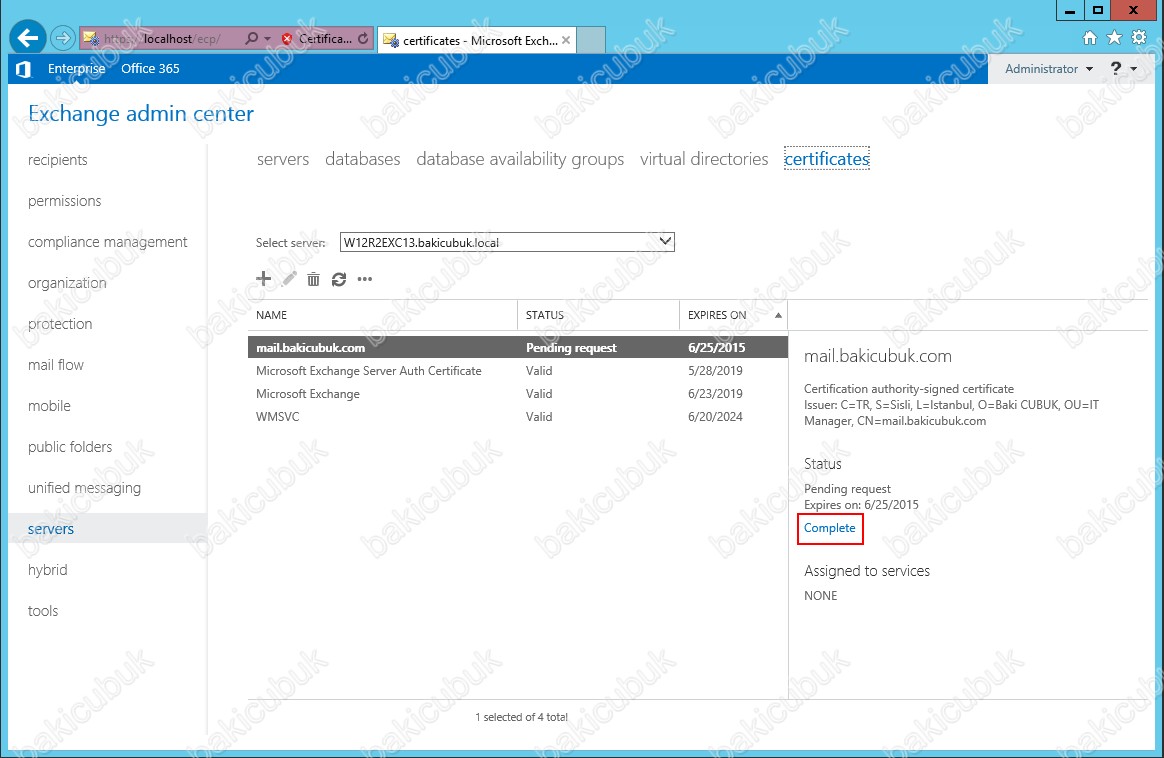
Task: Open the servers sub-tab
Action: point(283,159)
